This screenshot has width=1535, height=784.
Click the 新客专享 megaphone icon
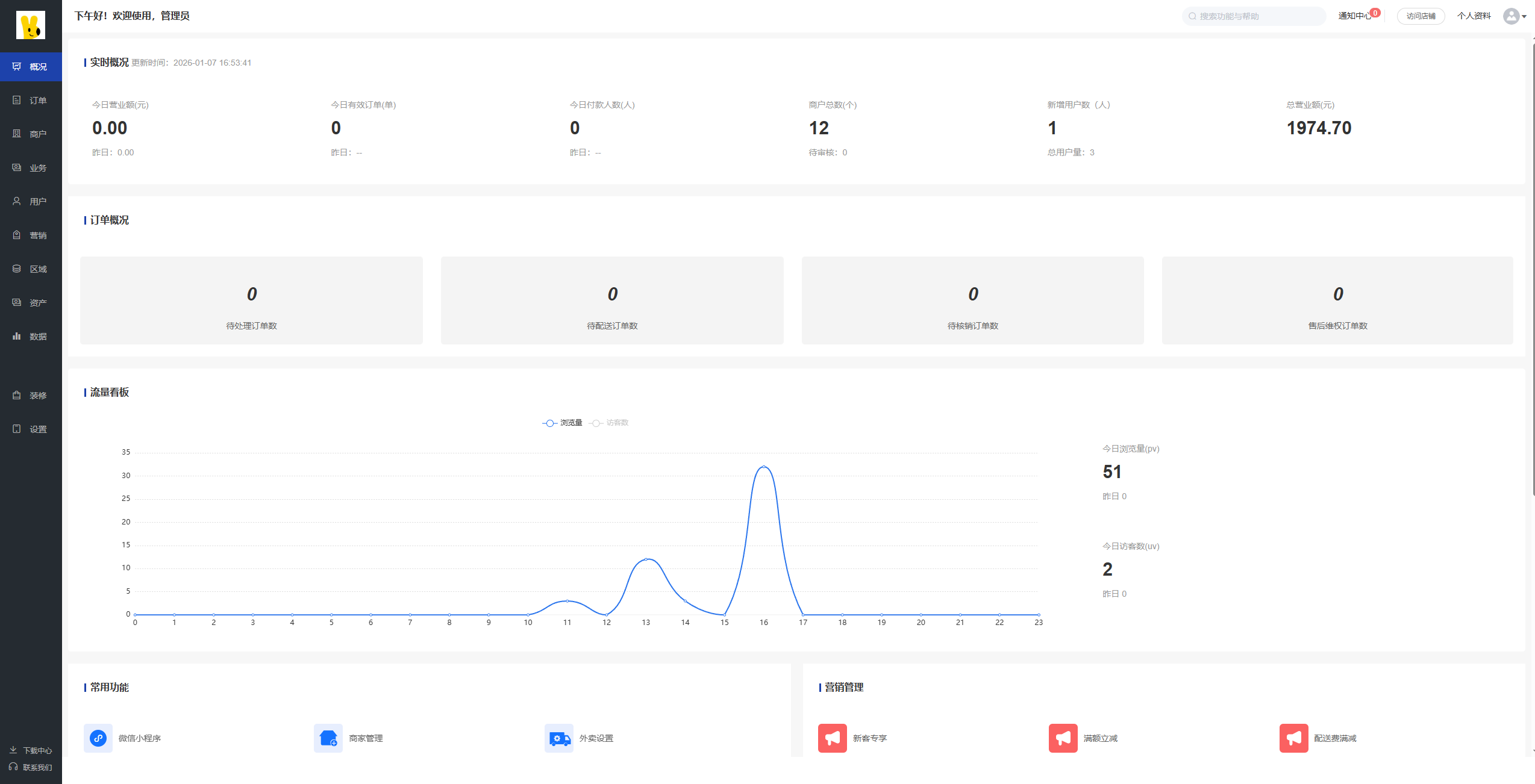(x=832, y=738)
